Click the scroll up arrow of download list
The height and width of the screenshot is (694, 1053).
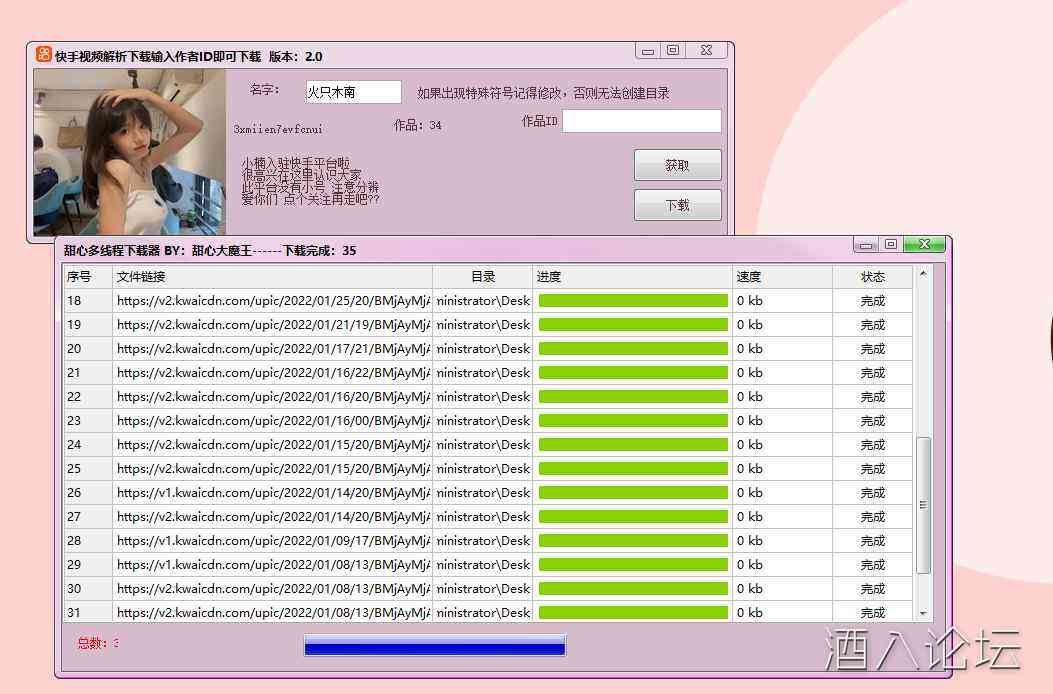click(x=923, y=274)
